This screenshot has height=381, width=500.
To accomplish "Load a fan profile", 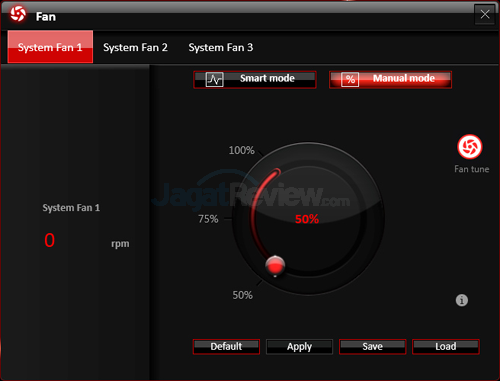I will pyautogui.click(x=446, y=347).
